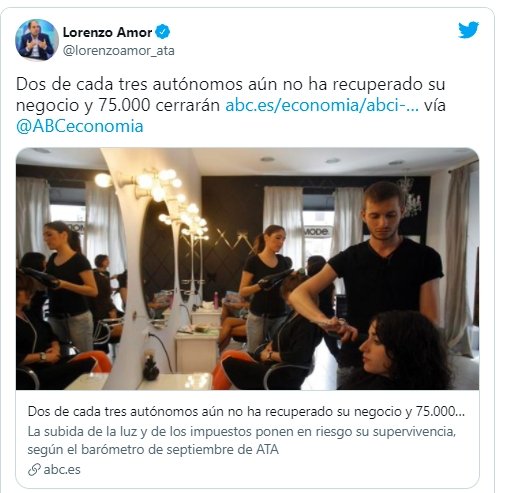Click the Twitter bird logo

coord(468,30)
